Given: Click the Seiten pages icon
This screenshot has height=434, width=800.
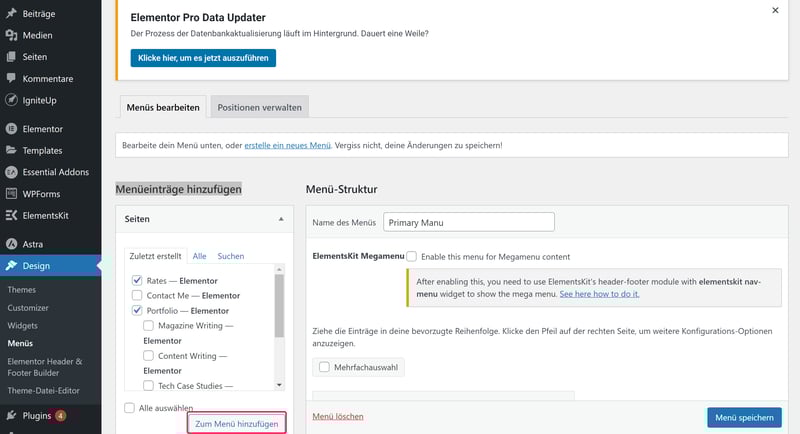Looking at the screenshot, I should point(11,57).
